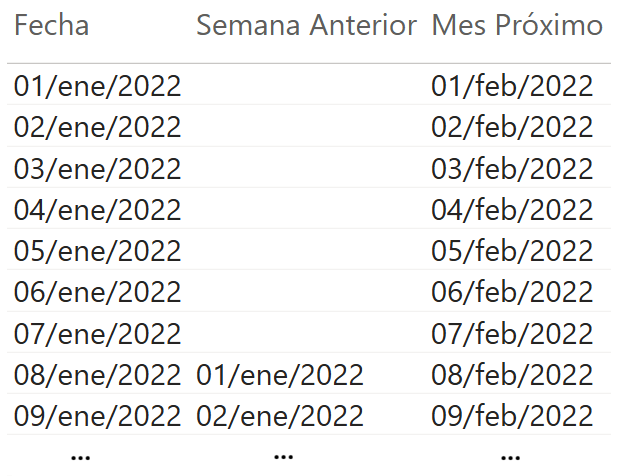The height and width of the screenshot is (476, 624).
Task: Select the 05/ene/2022 cell in Fecha
Action: pyautogui.click(x=97, y=251)
